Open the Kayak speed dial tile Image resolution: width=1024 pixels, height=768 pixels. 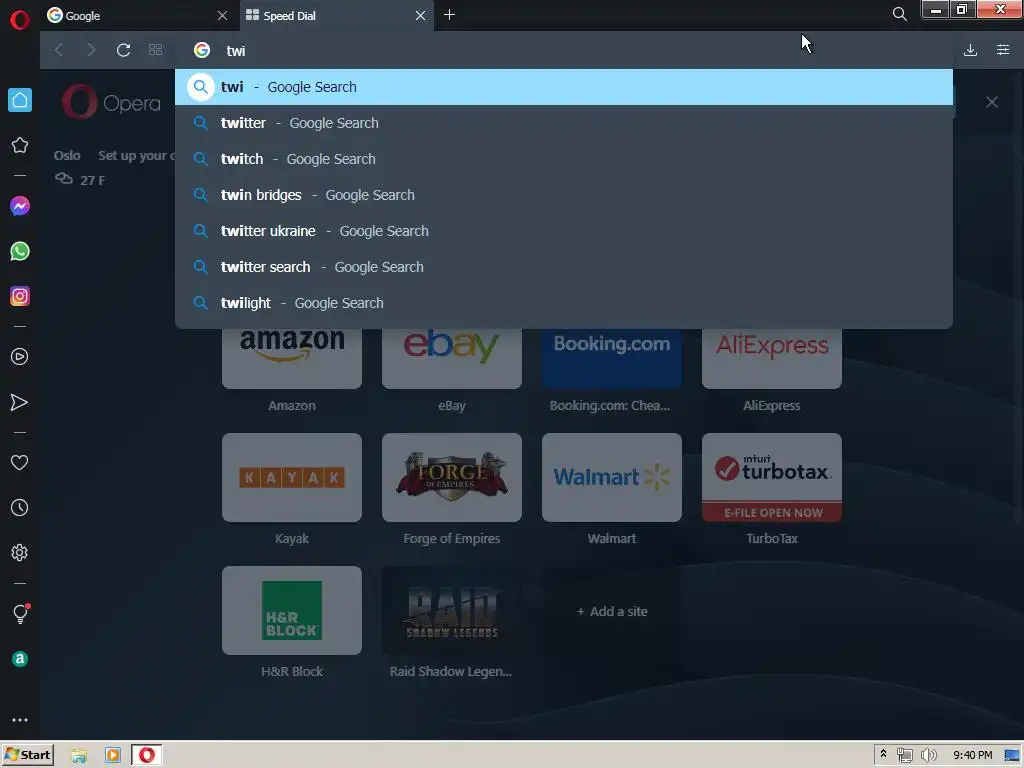tap(292, 477)
